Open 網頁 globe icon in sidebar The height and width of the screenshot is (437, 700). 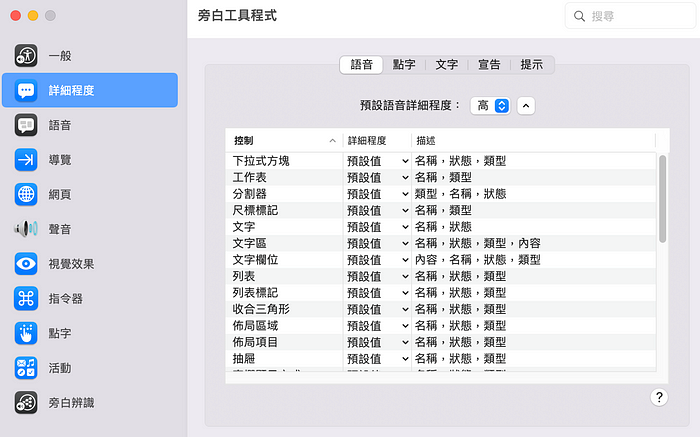pos(26,194)
